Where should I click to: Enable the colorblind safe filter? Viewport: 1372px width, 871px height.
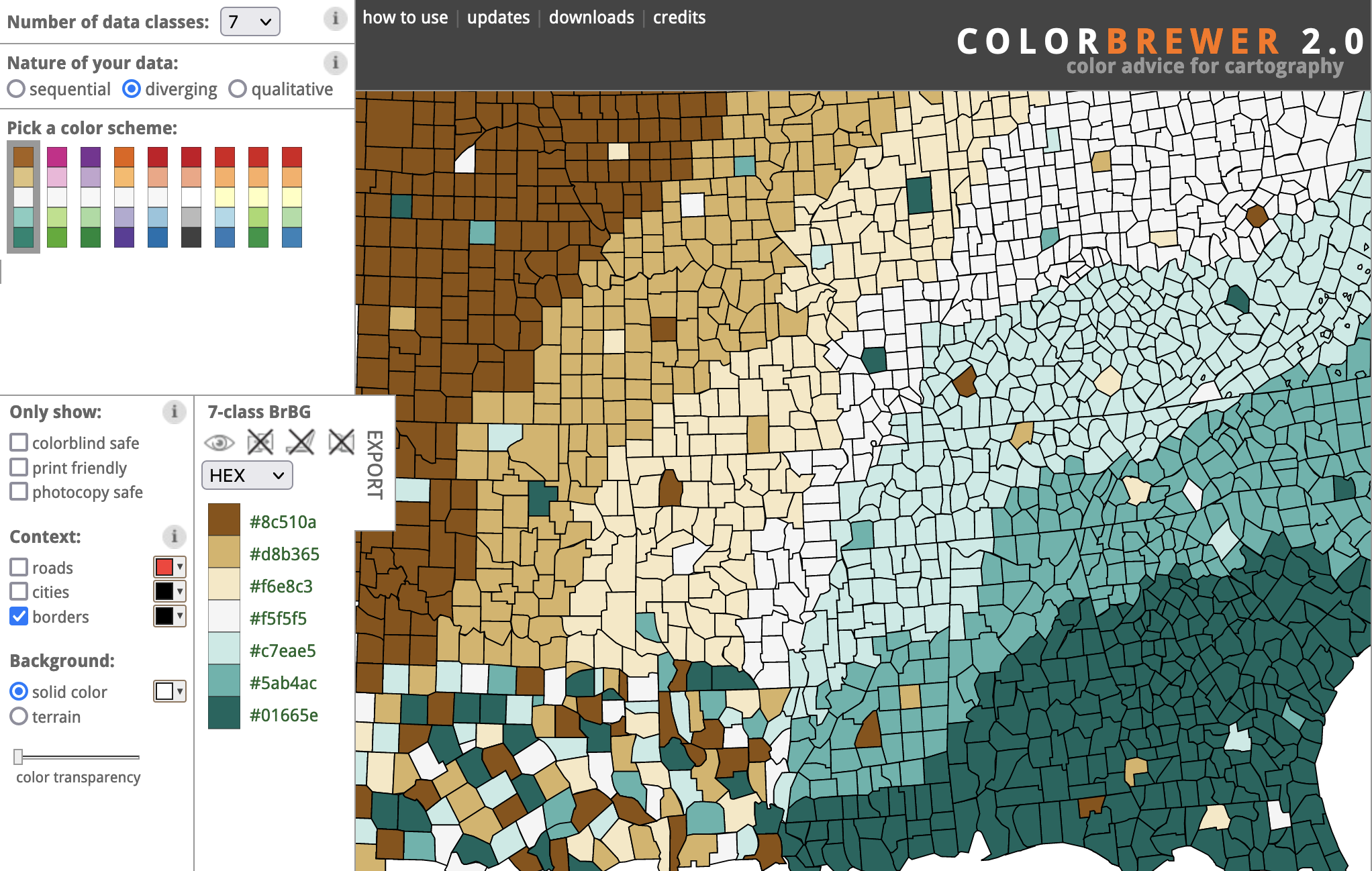(18, 442)
